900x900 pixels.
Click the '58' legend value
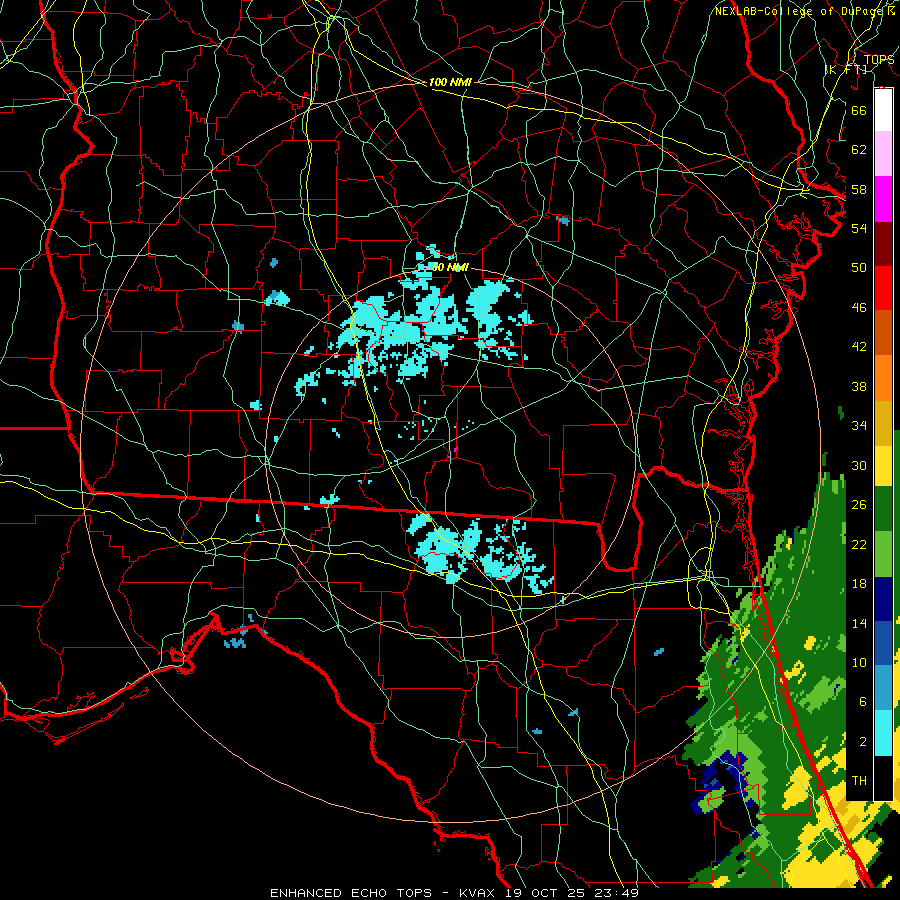[x=859, y=189]
